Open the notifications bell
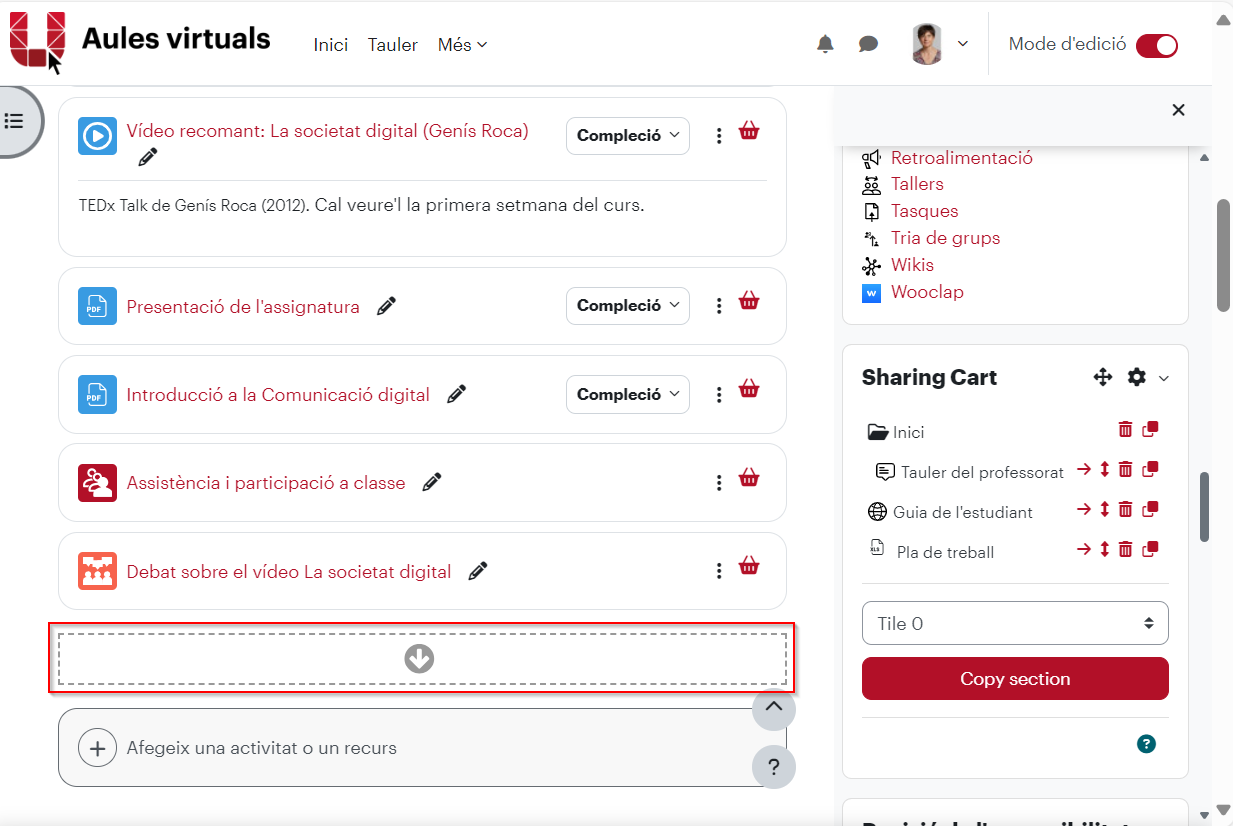Viewport: 1233px width, 826px height. pos(825,44)
